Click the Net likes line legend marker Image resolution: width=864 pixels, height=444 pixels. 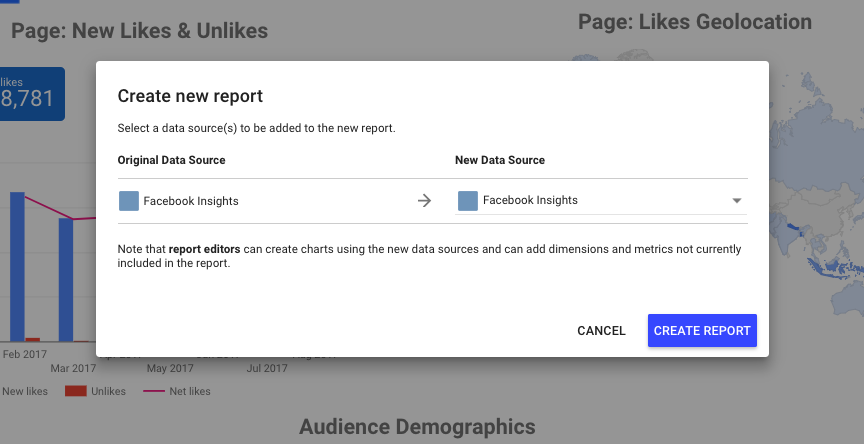(x=154, y=391)
